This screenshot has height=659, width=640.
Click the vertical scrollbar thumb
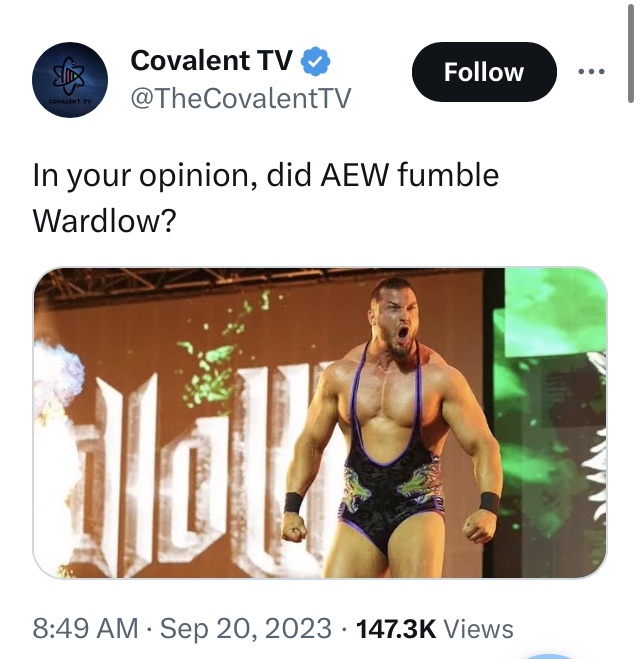[630, 53]
